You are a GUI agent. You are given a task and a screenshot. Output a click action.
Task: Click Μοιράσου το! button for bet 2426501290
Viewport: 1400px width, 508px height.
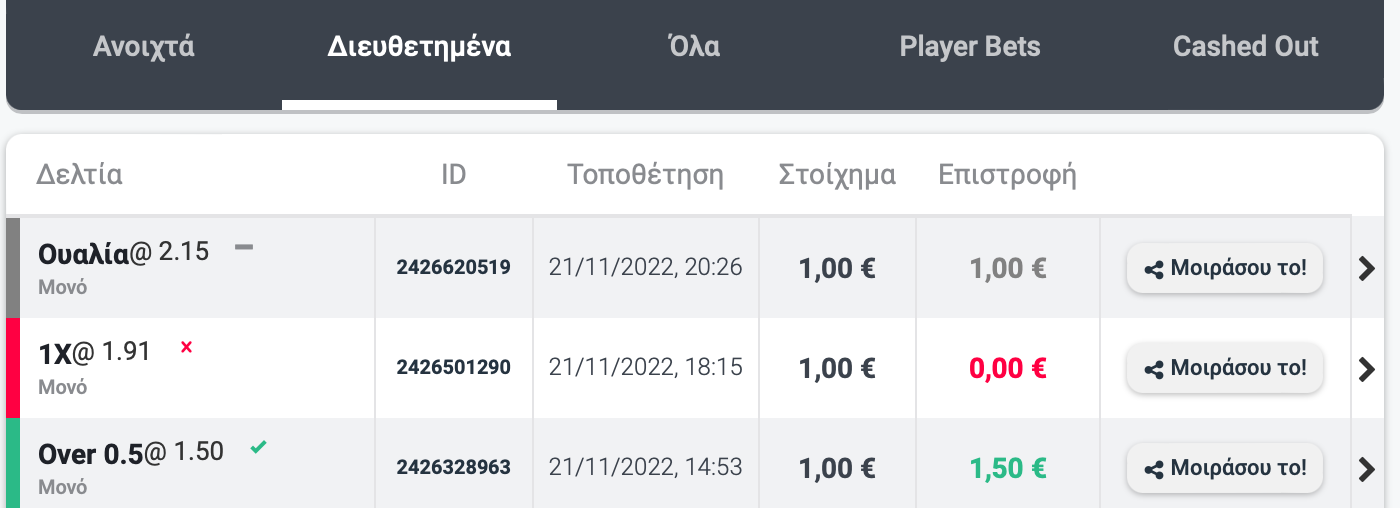pyautogui.click(x=1225, y=368)
